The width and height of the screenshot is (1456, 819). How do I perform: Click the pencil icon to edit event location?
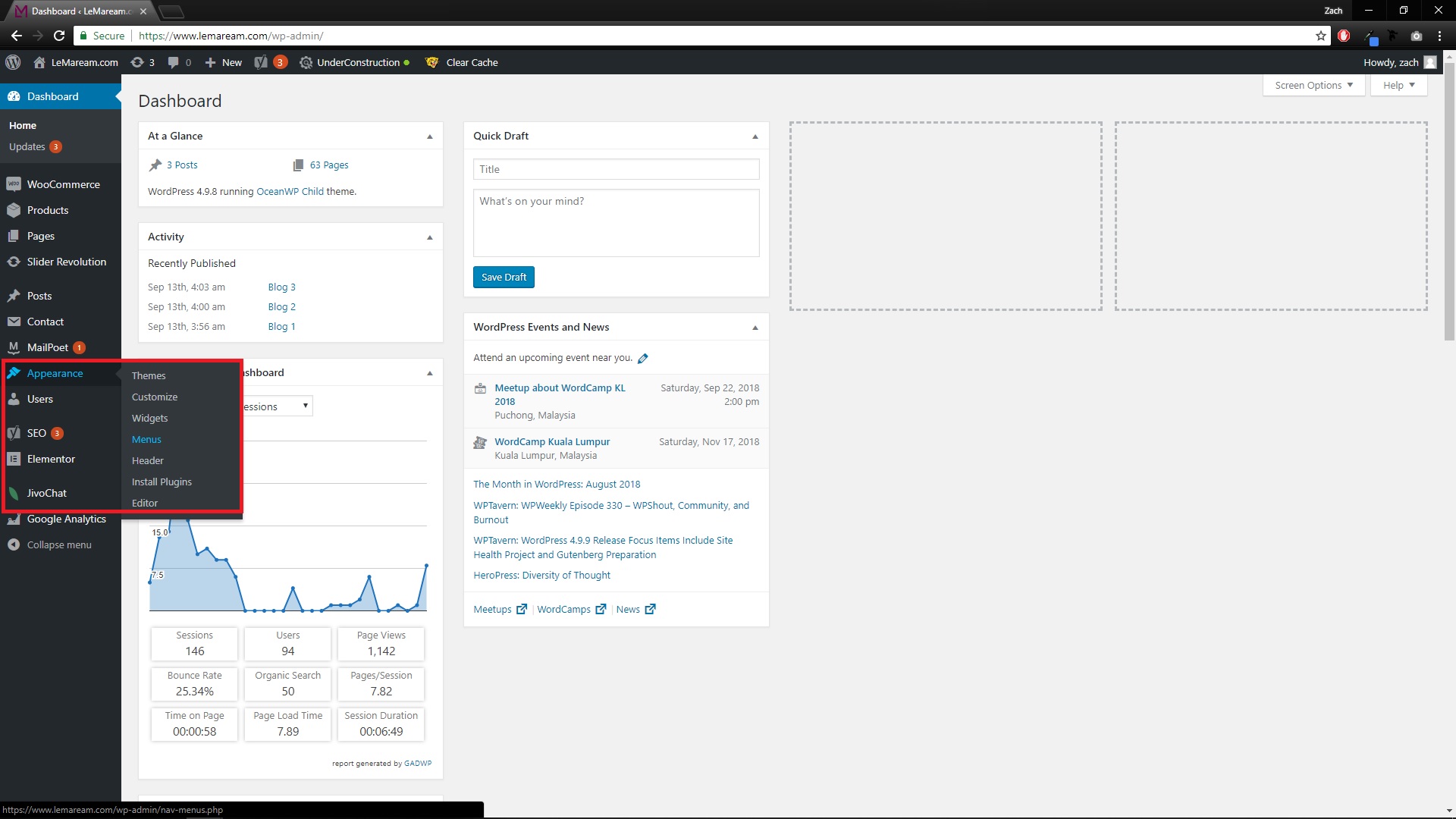click(643, 358)
